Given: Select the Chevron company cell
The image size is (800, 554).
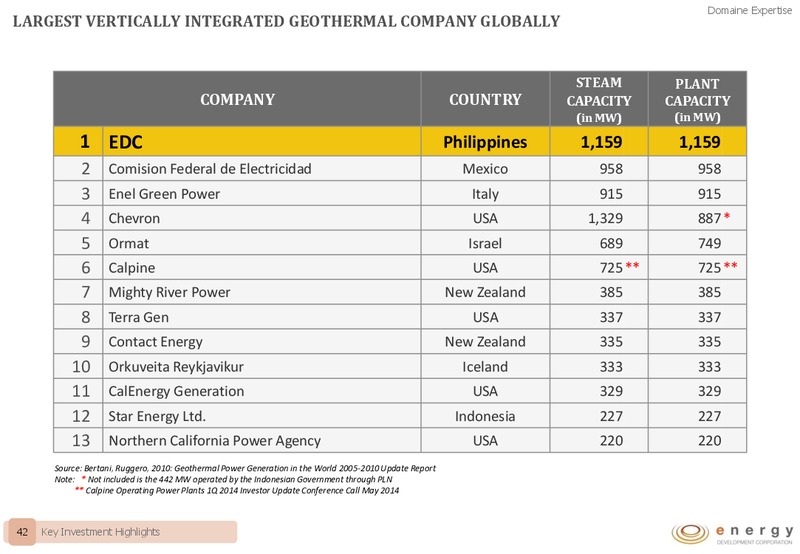Looking at the screenshot, I should coord(262,218).
